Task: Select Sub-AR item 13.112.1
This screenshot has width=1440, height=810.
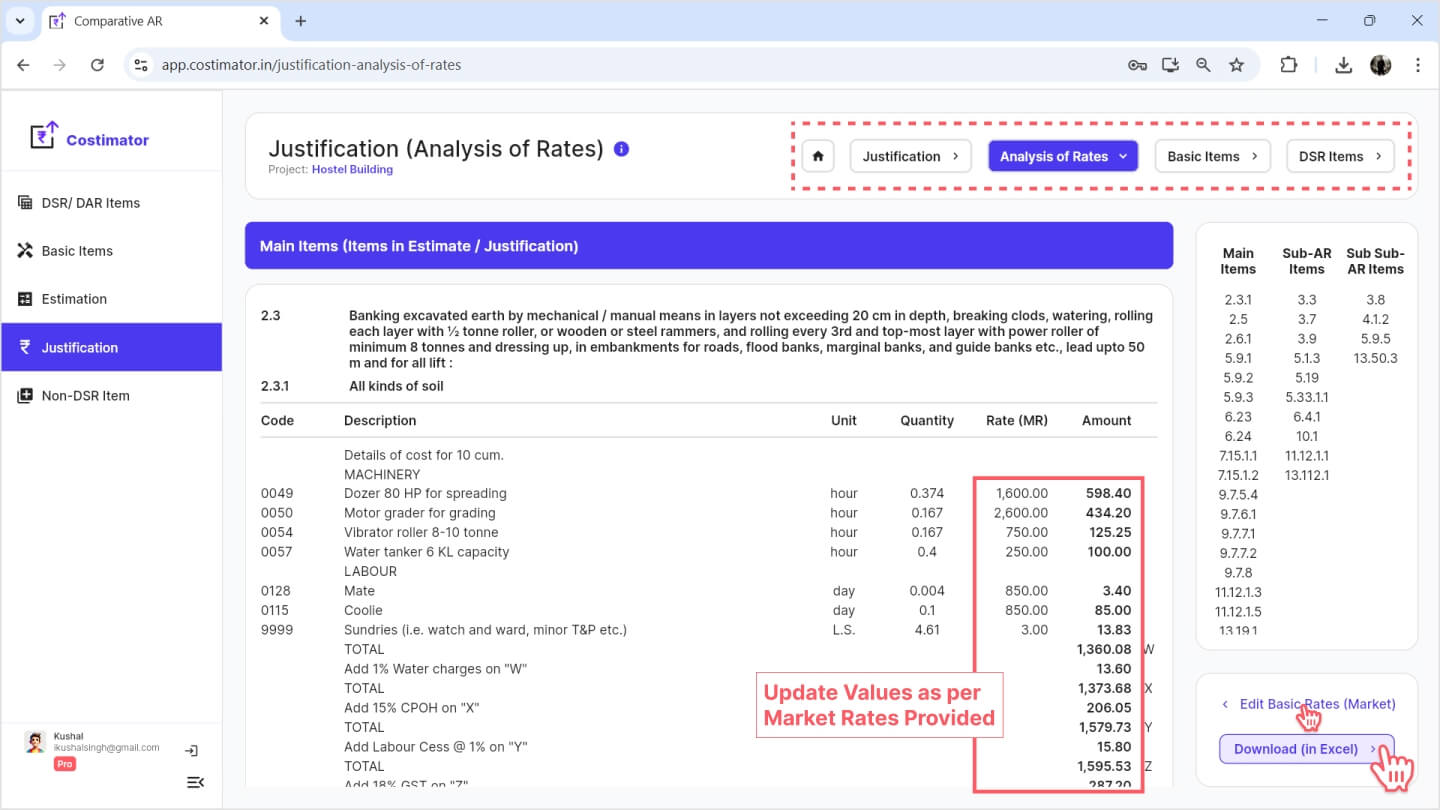Action: 1306,475
